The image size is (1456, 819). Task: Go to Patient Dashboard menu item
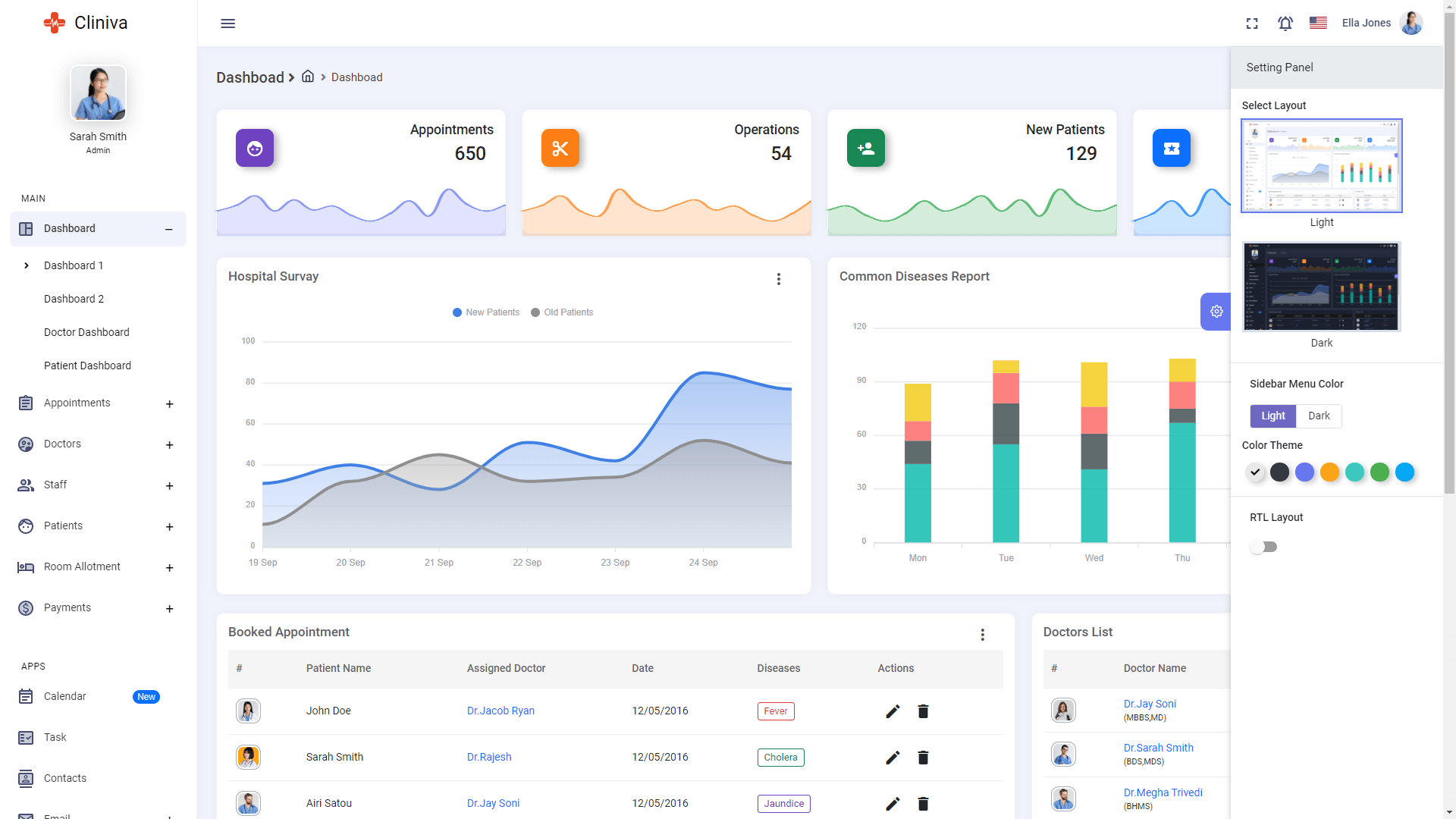tap(87, 366)
